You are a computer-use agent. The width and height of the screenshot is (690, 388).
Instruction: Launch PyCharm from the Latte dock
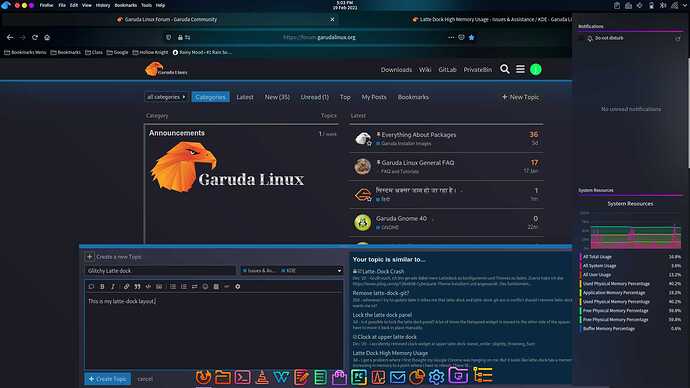point(359,377)
